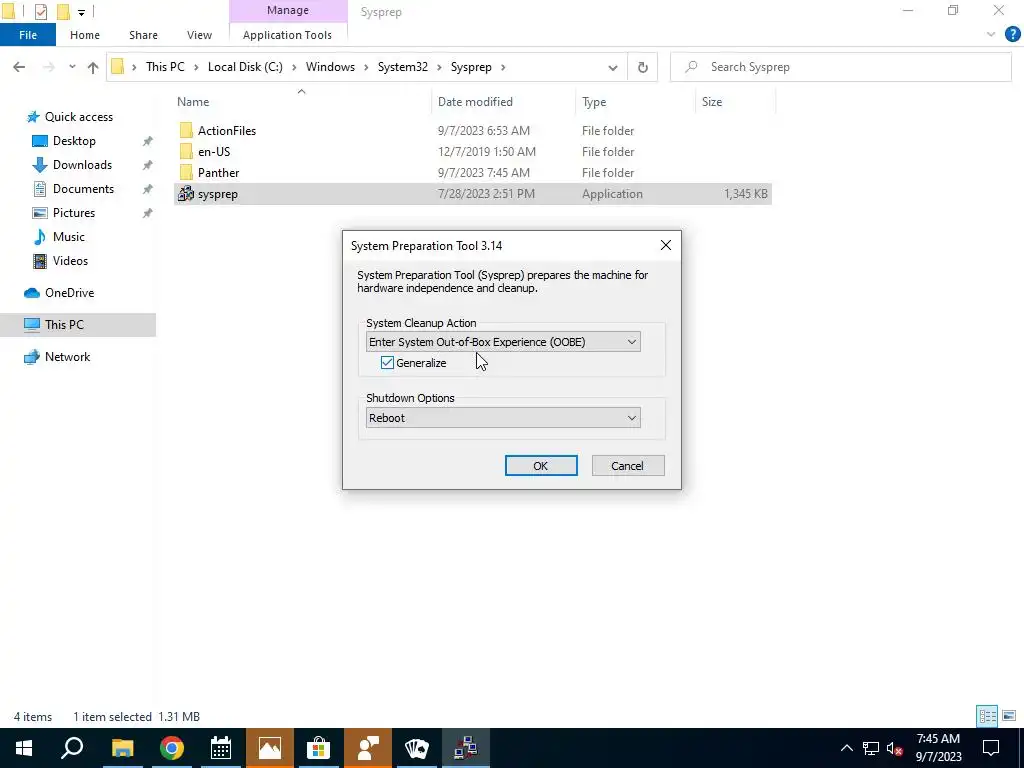Image resolution: width=1024 pixels, height=768 pixels.
Task: Open Videos in navigation pane
Action: 70,261
